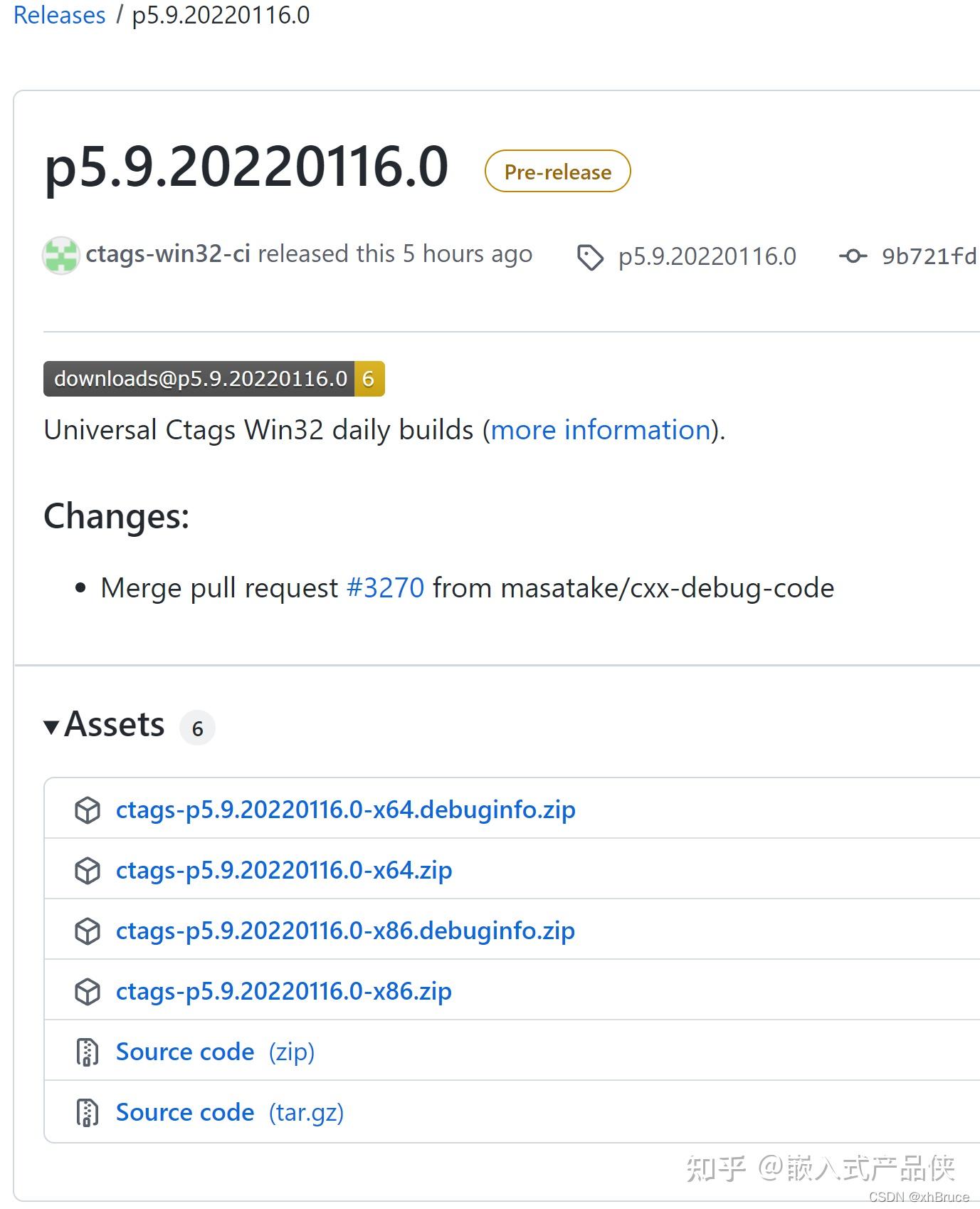980x1209 pixels.
Task: Click package icon for ctags x64.zip asset
Action: coord(88,871)
